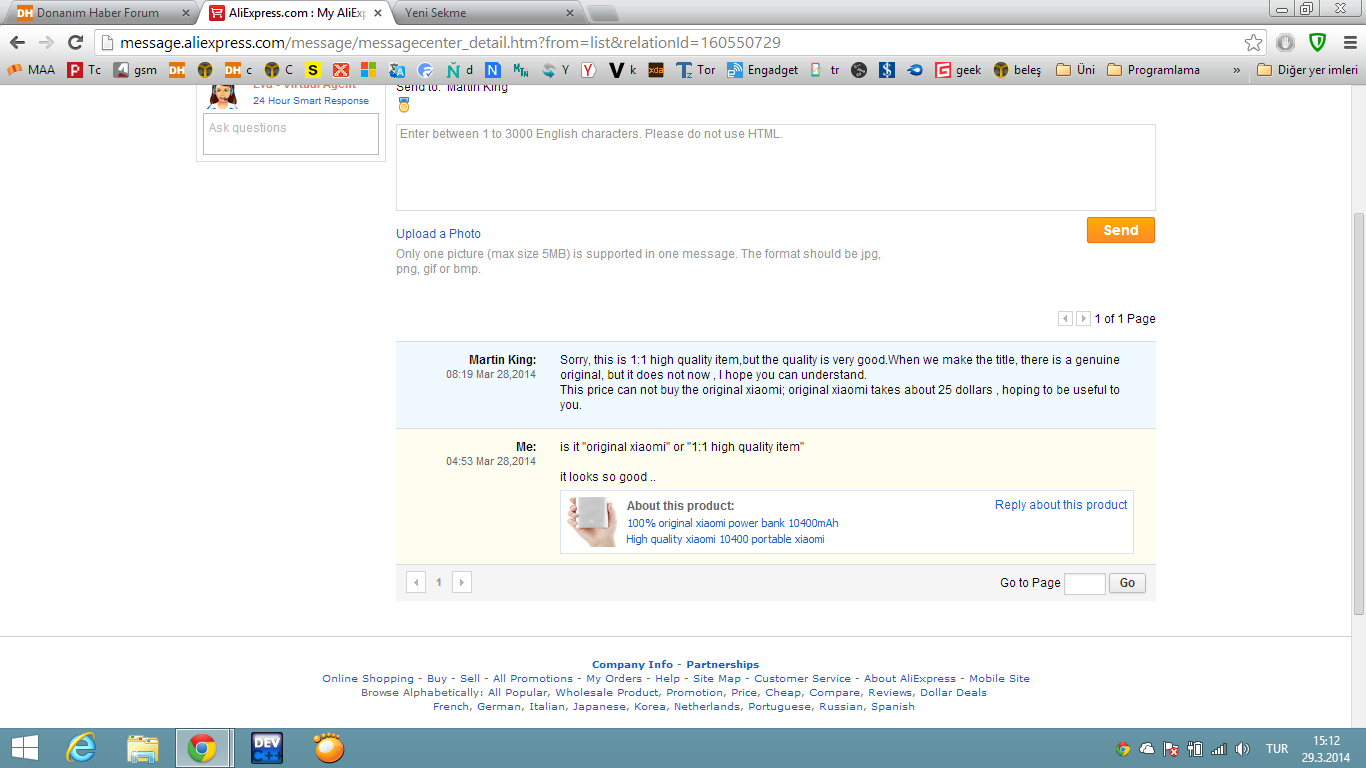Image resolution: width=1366 pixels, height=768 pixels.
Task: Click the browser address bar URL
Action: (450, 43)
